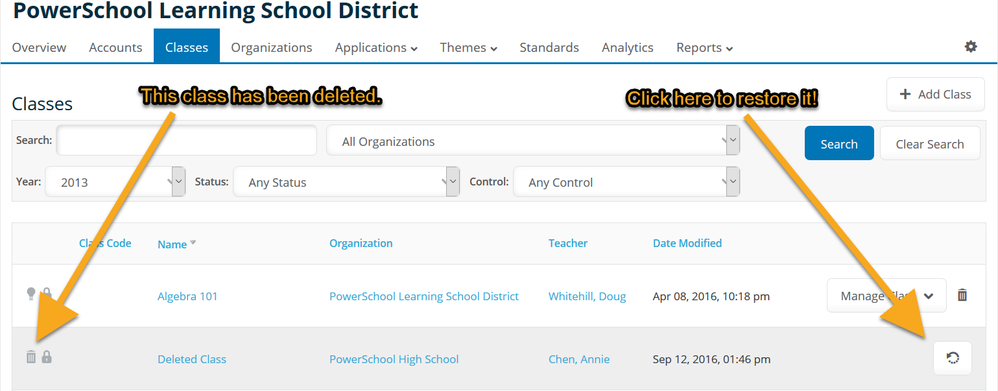998x391 pixels.
Task: Select the Classes tab
Action: [x=186, y=47]
